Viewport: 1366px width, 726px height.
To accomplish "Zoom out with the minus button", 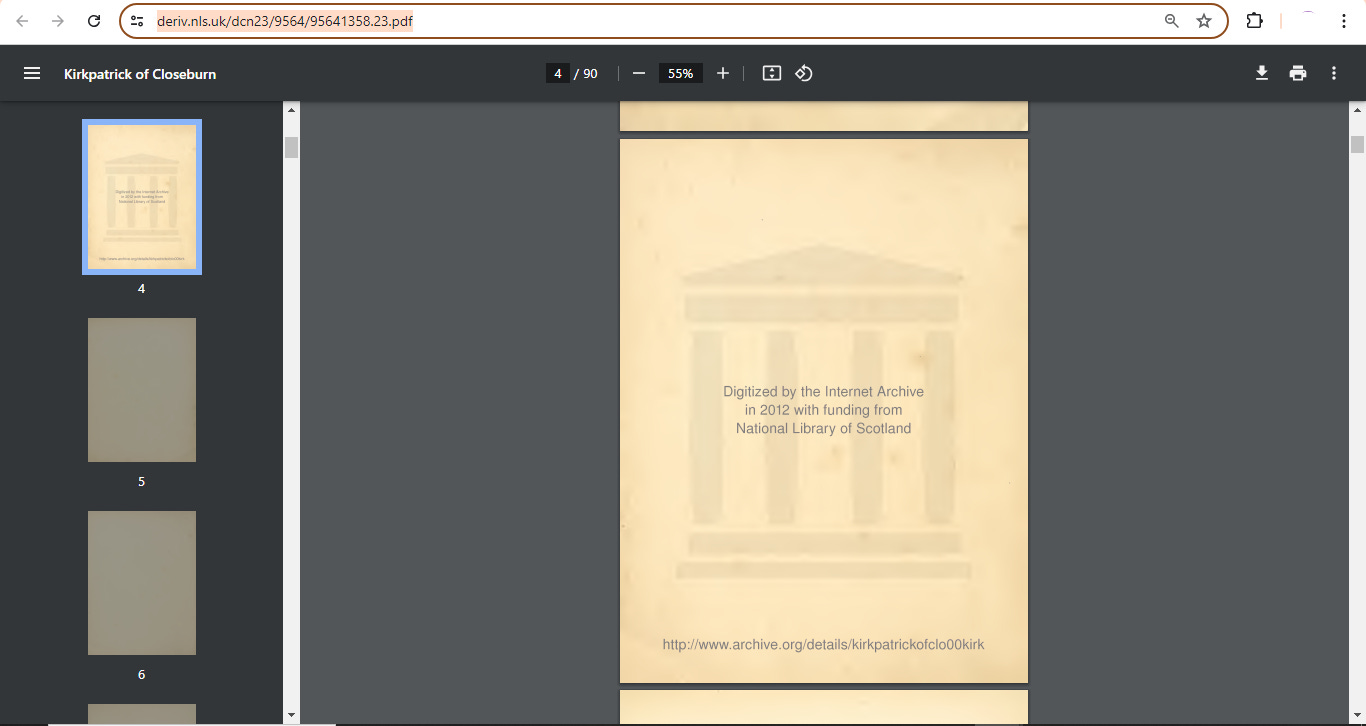I will click(x=639, y=73).
